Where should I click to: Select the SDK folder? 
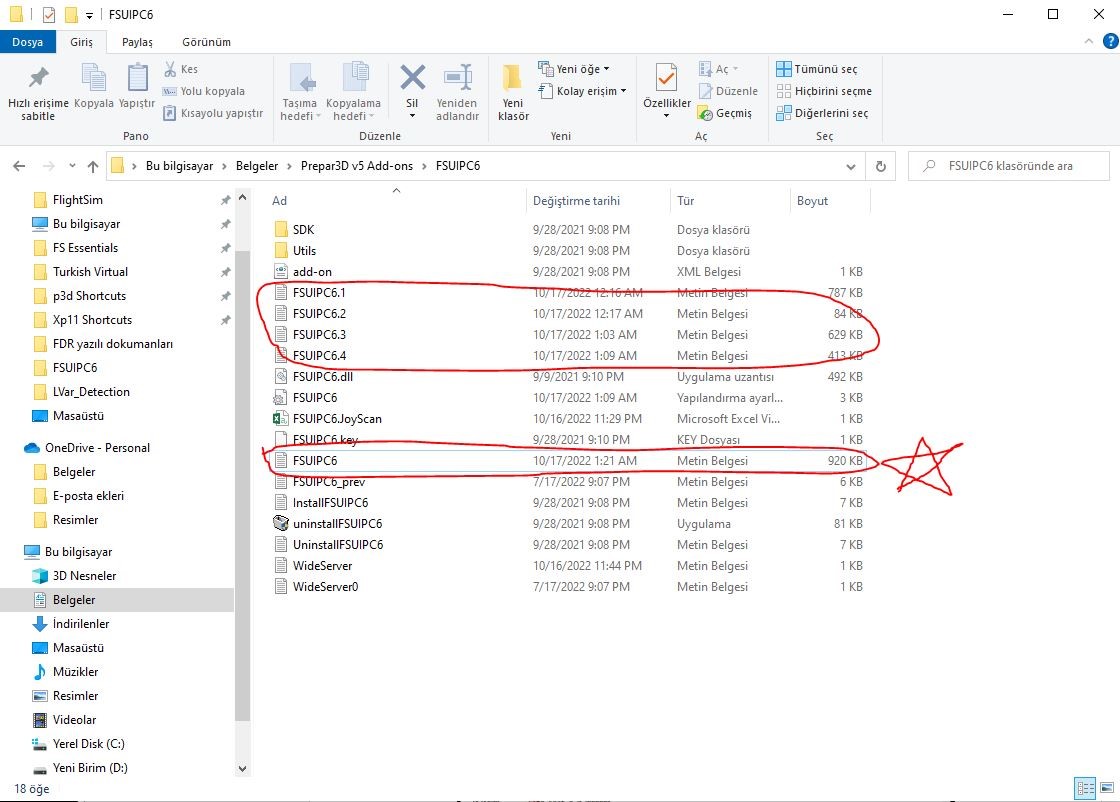coord(303,230)
